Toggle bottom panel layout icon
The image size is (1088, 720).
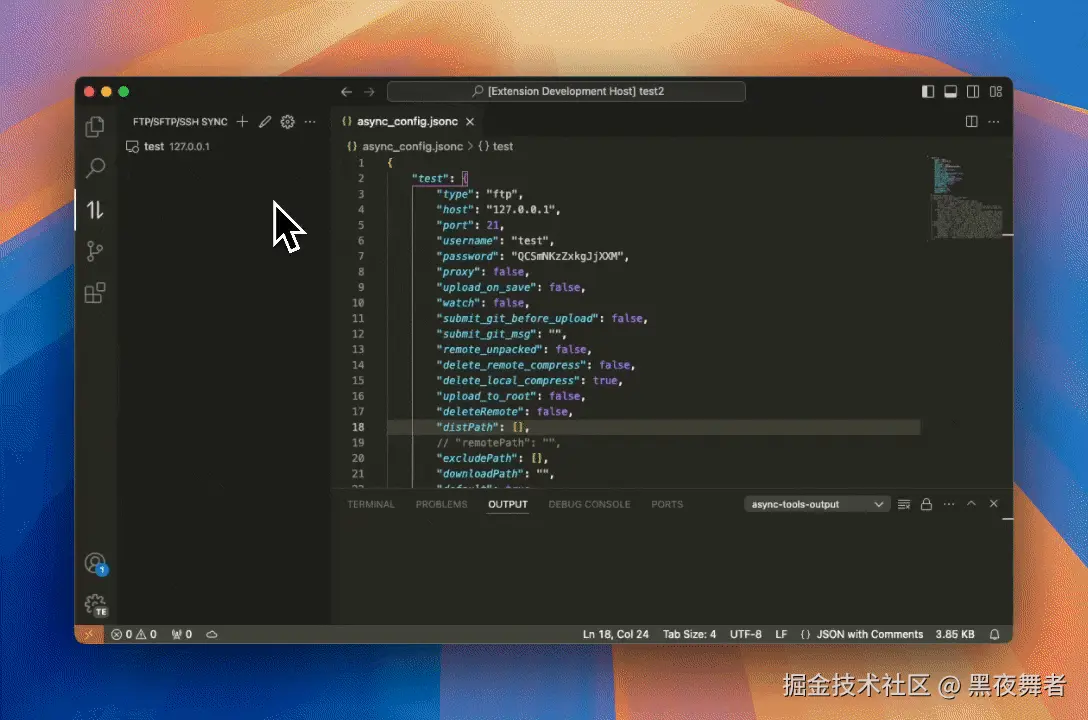pos(951,92)
